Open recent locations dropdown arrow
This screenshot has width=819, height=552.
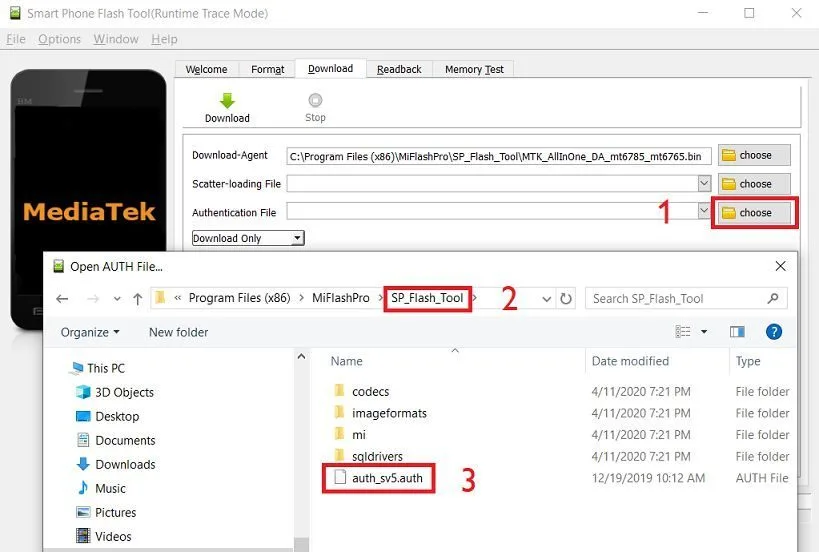[x=117, y=299]
